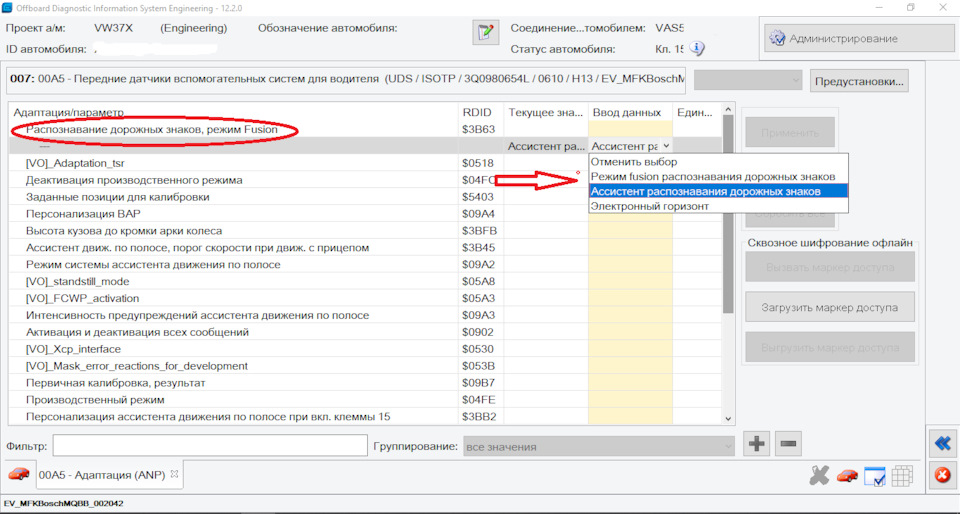Click the Администрирование gear icon

(776, 38)
